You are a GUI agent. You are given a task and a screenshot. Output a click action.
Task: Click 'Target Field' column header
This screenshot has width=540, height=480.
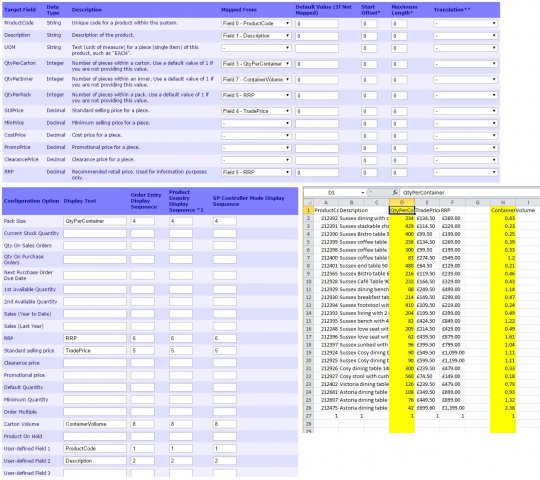(20, 10)
